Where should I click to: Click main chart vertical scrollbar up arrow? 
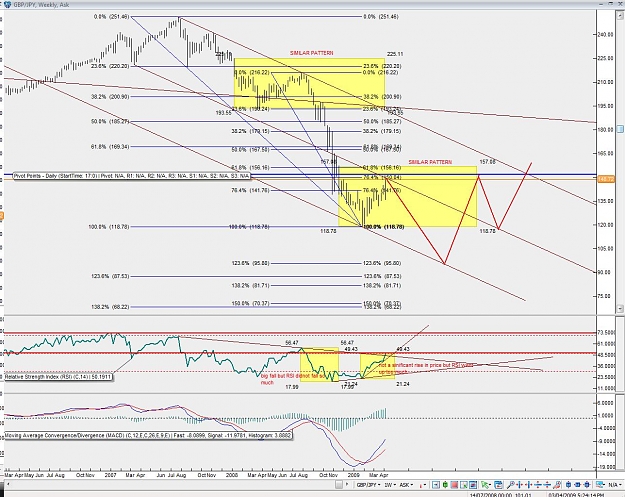pos(620,15)
